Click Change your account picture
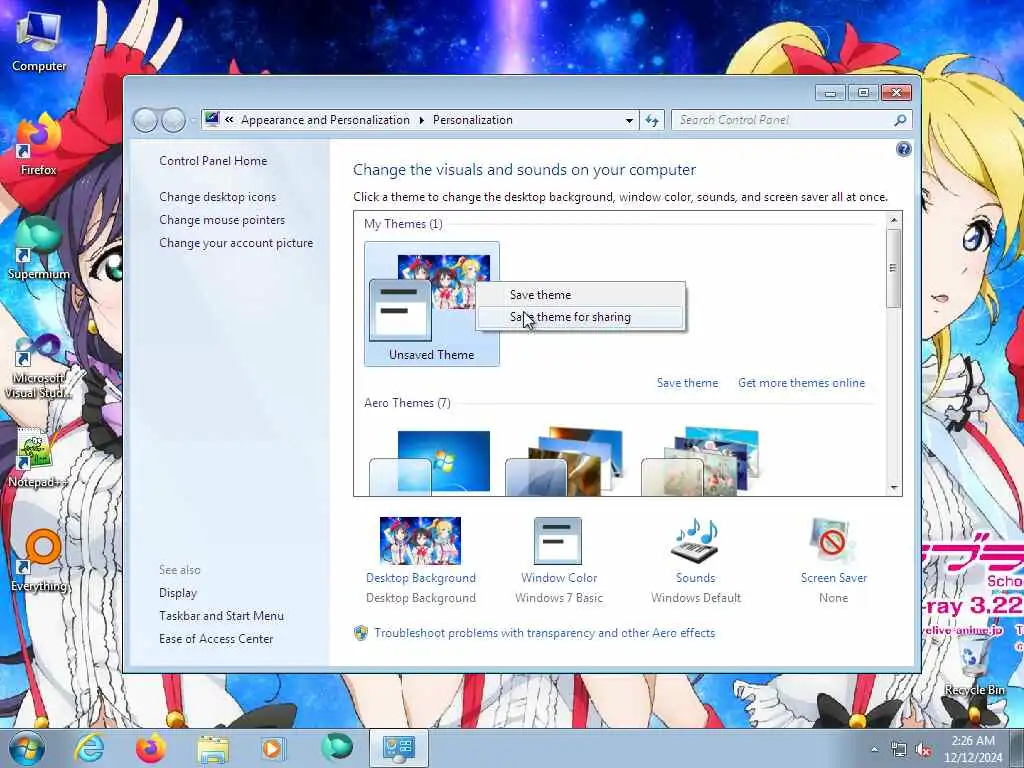This screenshot has height=768, width=1024. point(236,242)
